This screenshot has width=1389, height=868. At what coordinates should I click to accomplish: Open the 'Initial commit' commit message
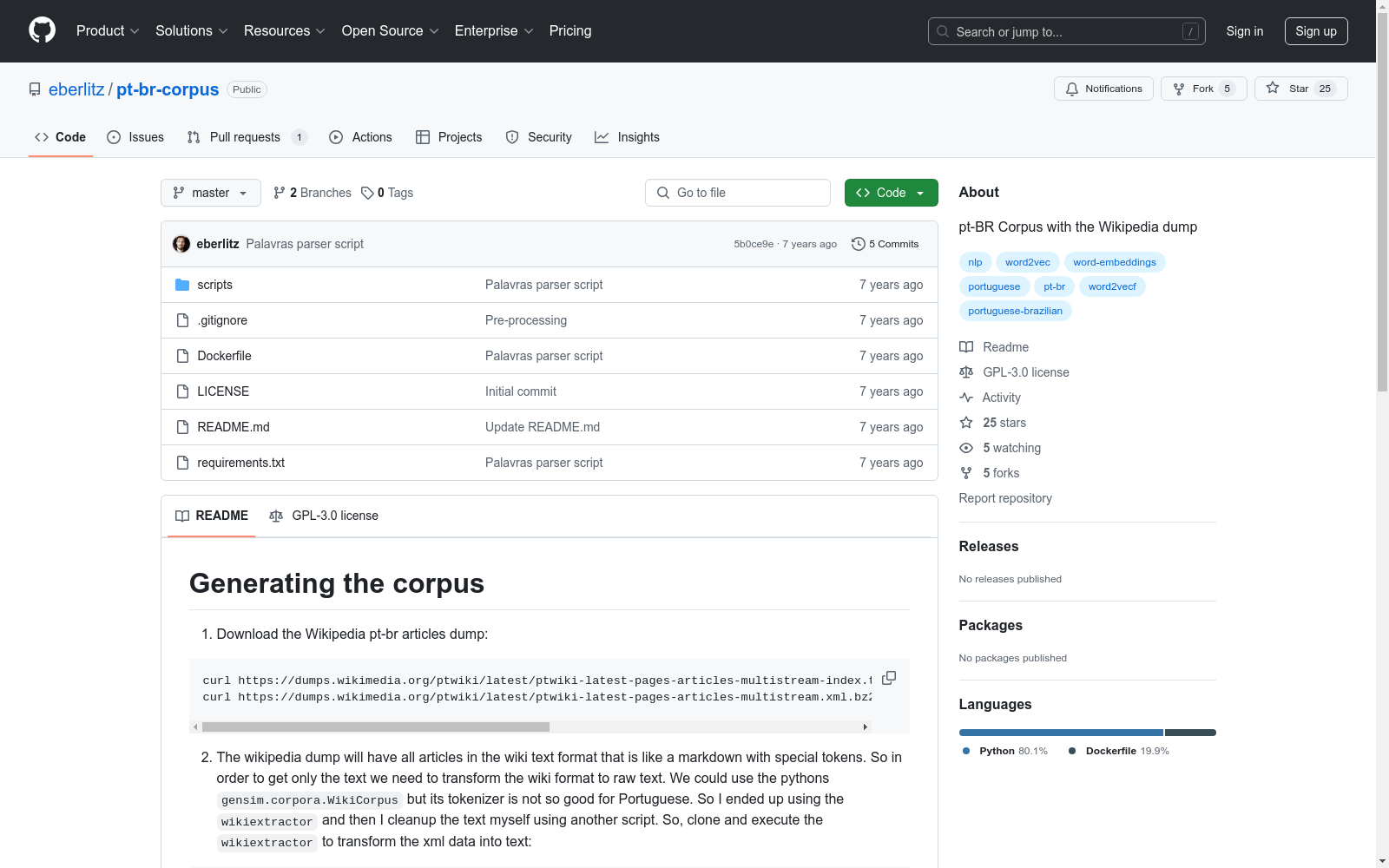point(521,391)
